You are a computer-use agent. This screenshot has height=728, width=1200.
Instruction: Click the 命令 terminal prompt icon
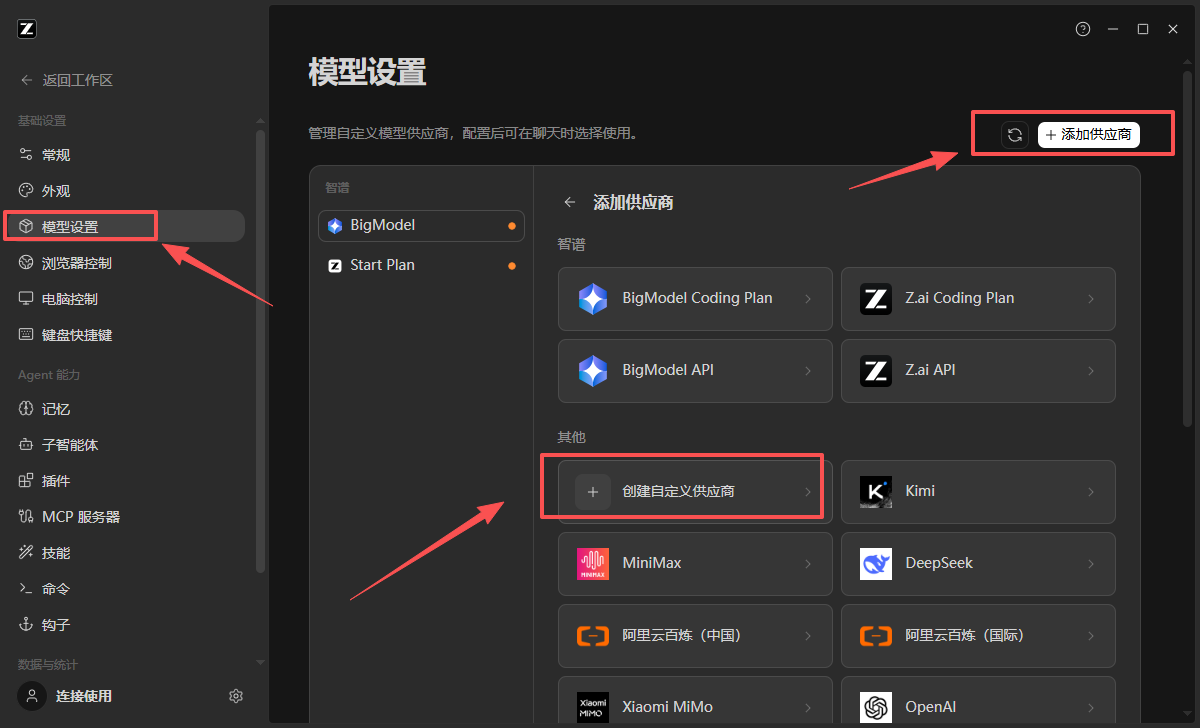point(27,589)
